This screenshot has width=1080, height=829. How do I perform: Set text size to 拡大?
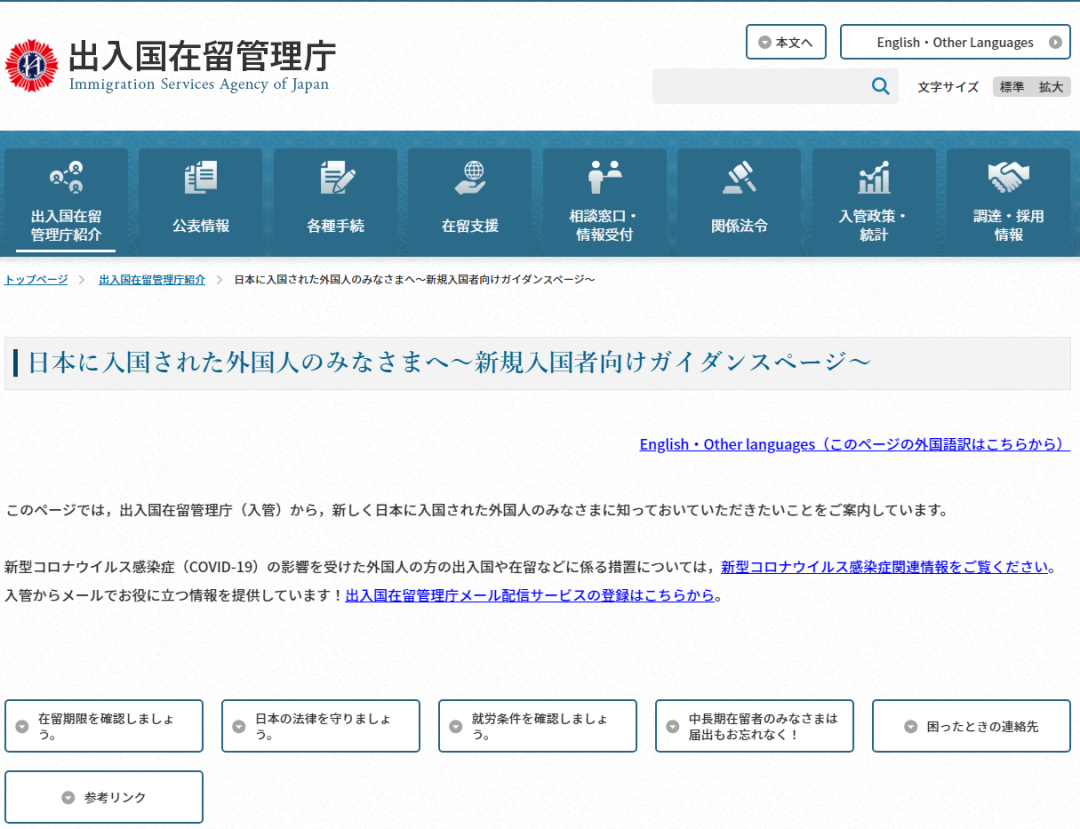(1050, 87)
